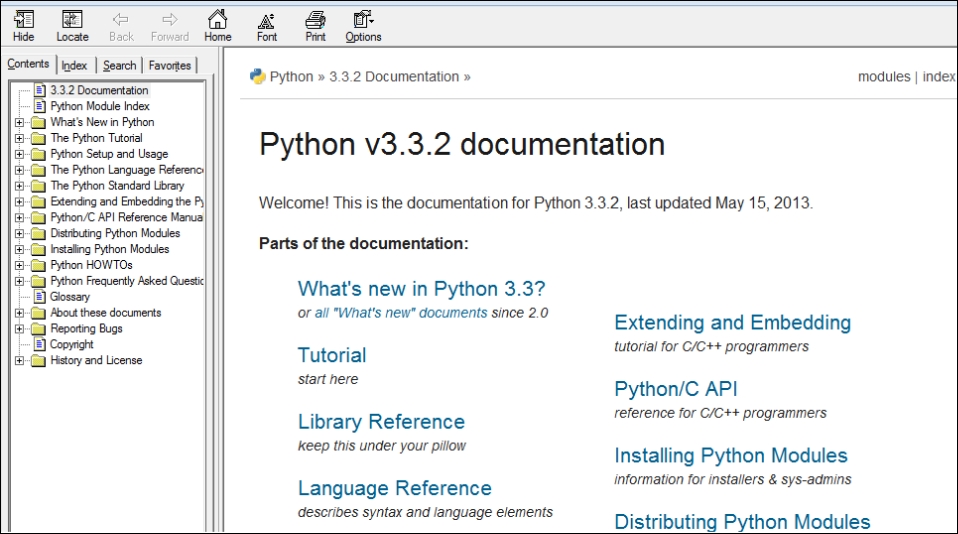This screenshot has width=958, height=534.
Task: Select History and License tree label
Action: 96,360
